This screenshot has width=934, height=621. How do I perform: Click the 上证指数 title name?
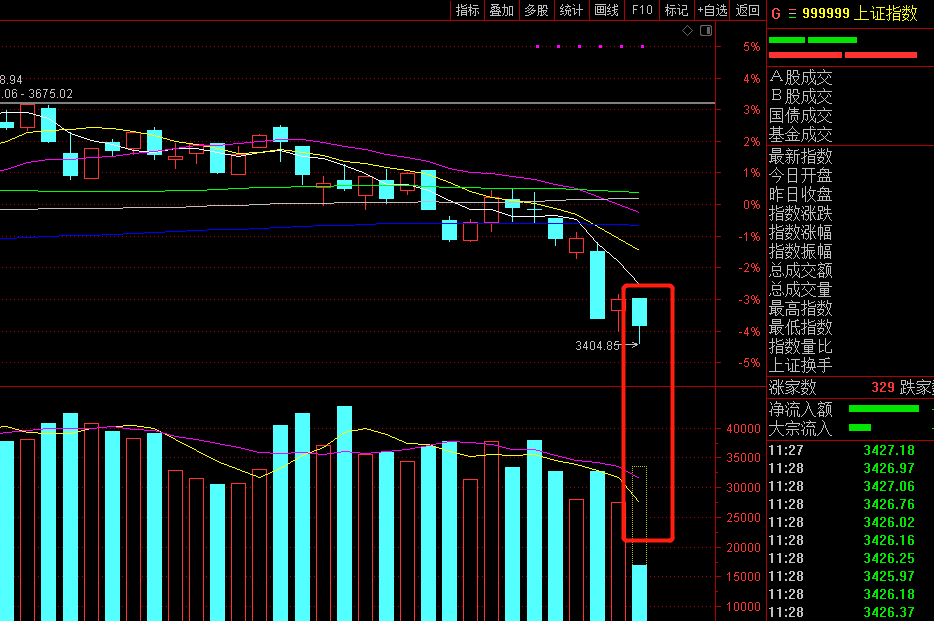(885, 13)
